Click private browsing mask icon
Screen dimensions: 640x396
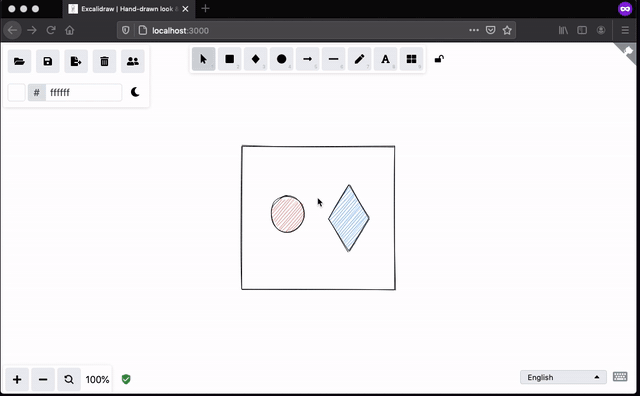(x=625, y=9)
